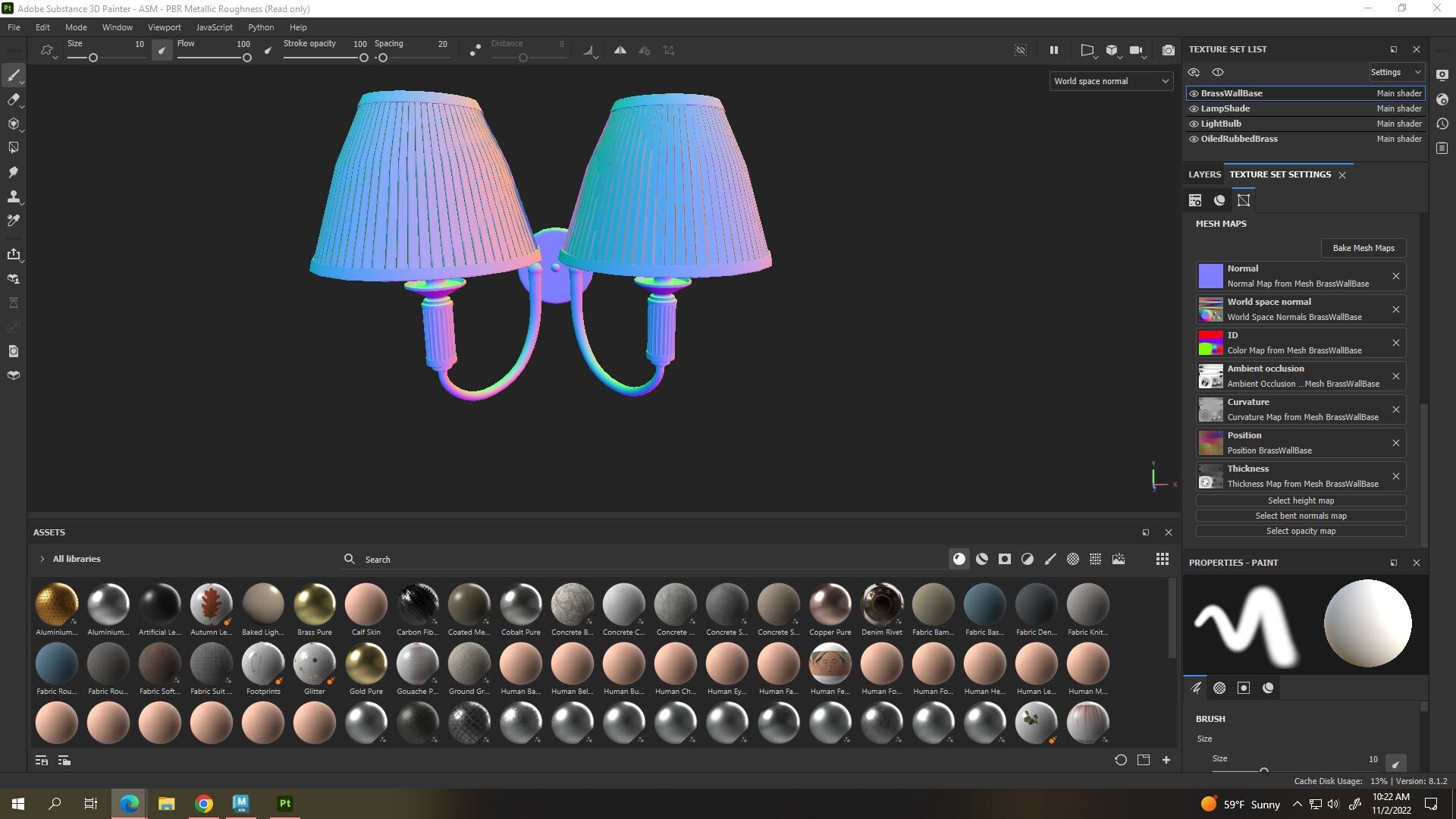Click the Copper Pure material thumbnail
This screenshot has width=1456, height=819.
coord(830,604)
